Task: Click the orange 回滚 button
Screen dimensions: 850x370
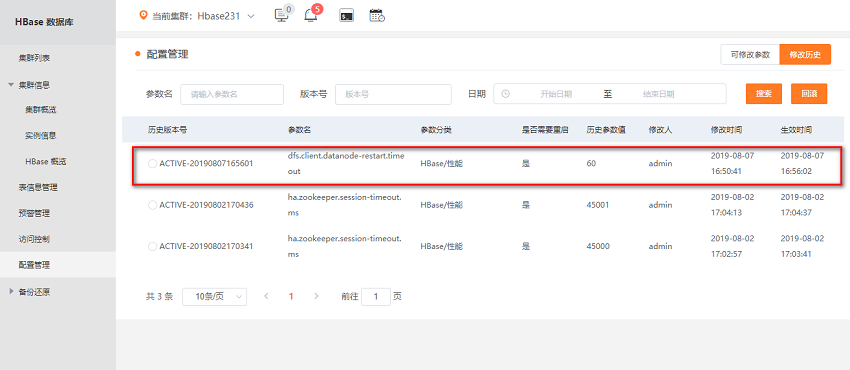Action: coord(809,94)
